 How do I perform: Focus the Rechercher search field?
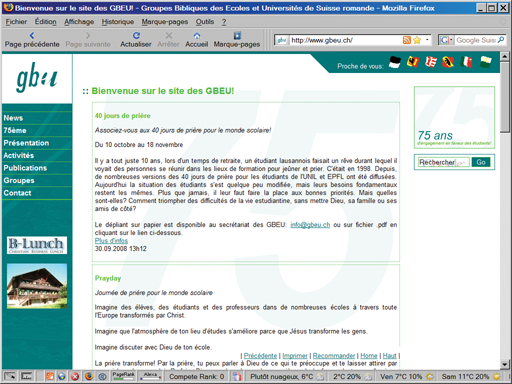[x=444, y=162]
